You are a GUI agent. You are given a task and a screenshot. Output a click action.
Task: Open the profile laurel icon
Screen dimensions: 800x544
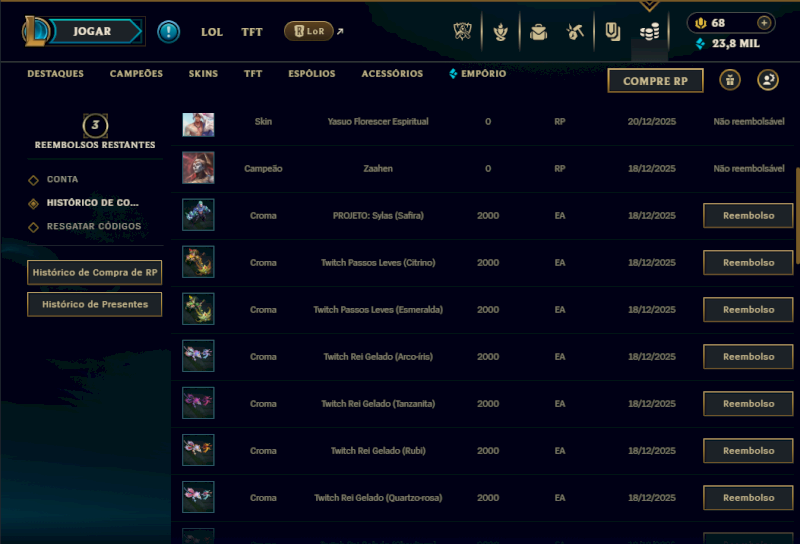[x=501, y=32]
